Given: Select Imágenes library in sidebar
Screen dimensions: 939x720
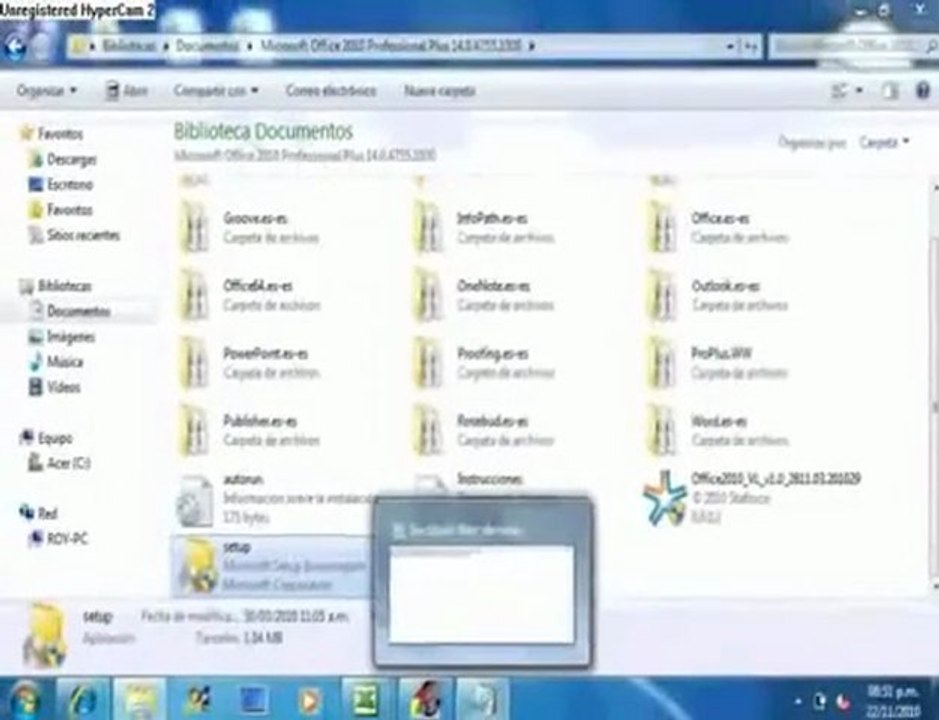Looking at the screenshot, I should [x=62, y=337].
